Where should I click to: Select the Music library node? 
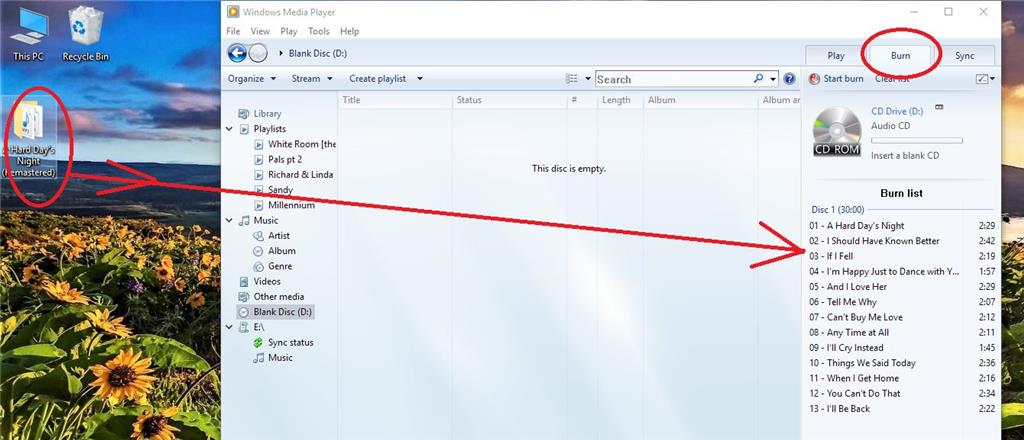pyautogui.click(x=266, y=220)
